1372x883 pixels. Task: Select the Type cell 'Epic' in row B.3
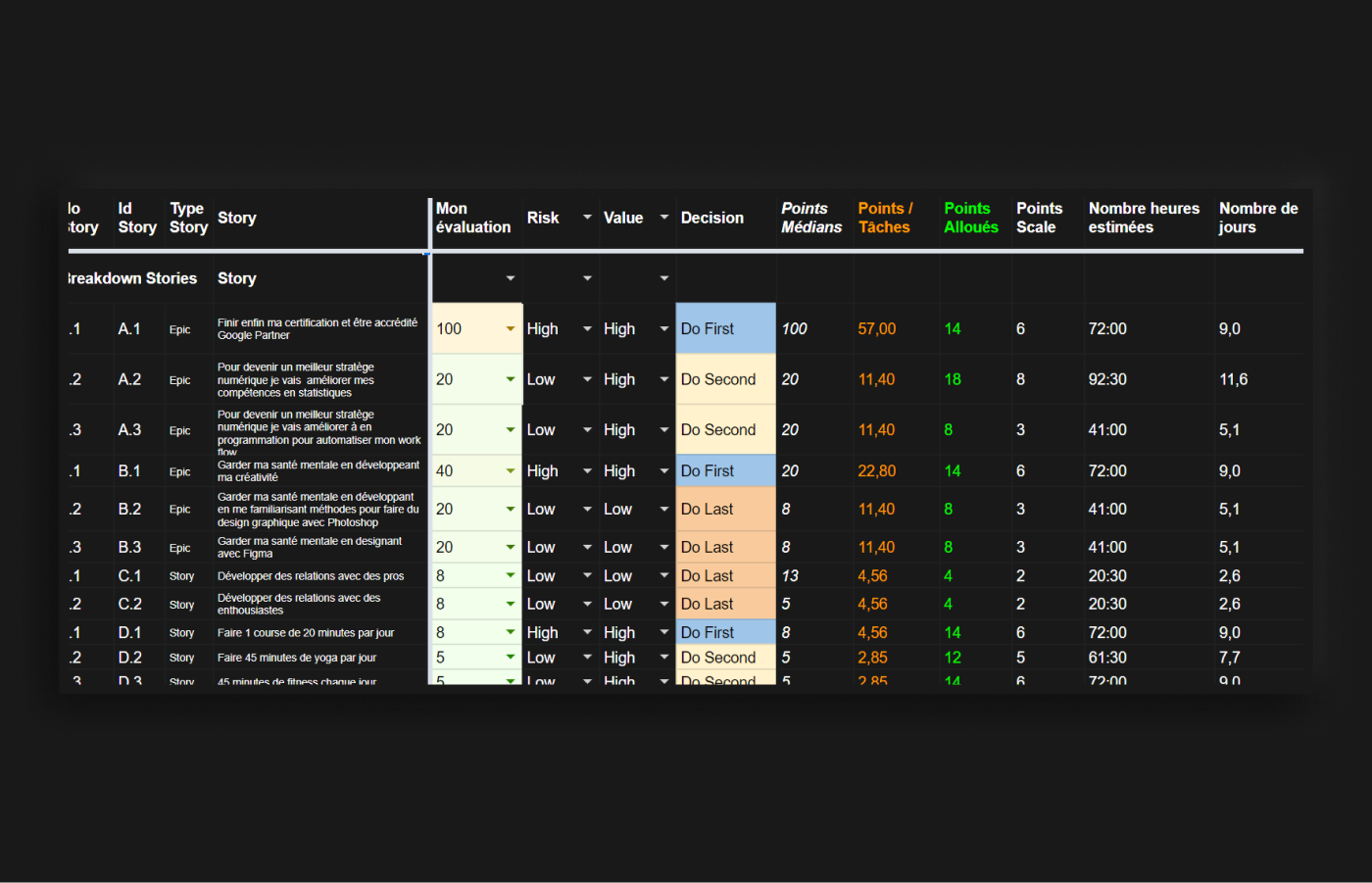179,548
